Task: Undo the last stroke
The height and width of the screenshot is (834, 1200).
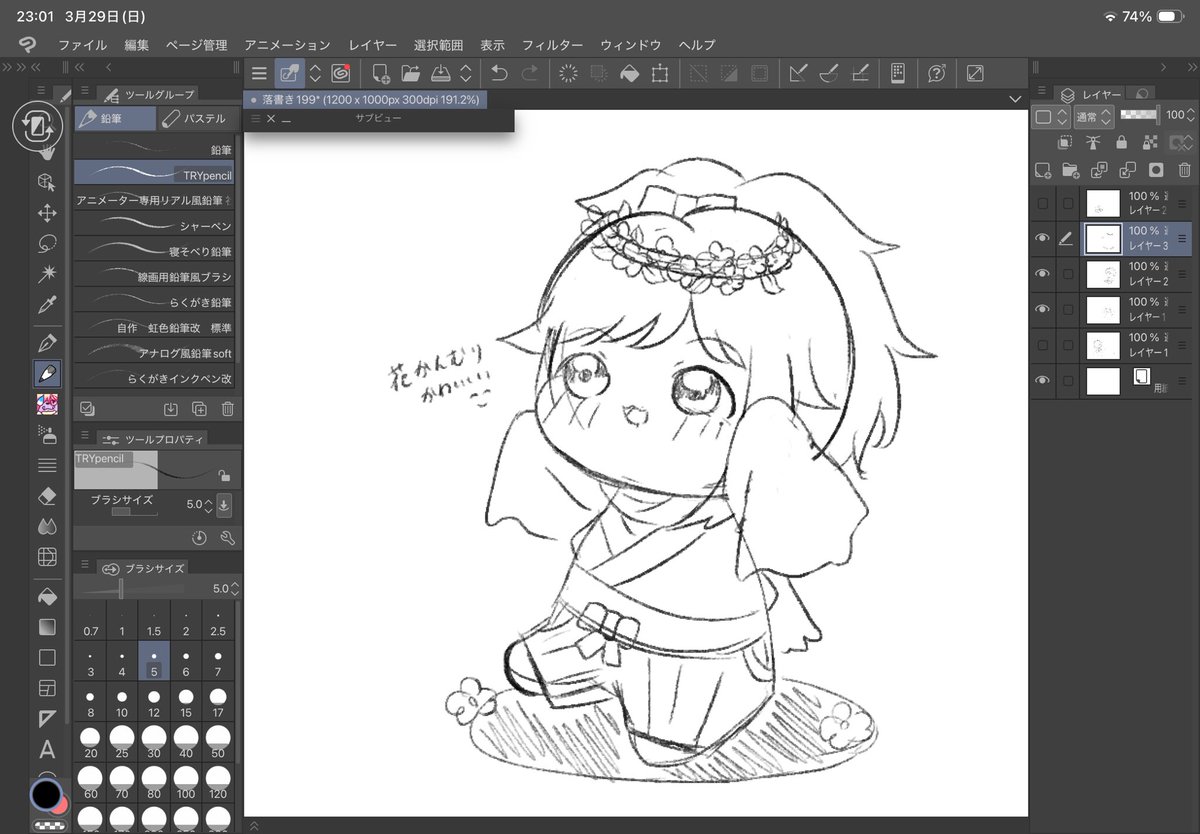Action: point(498,72)
